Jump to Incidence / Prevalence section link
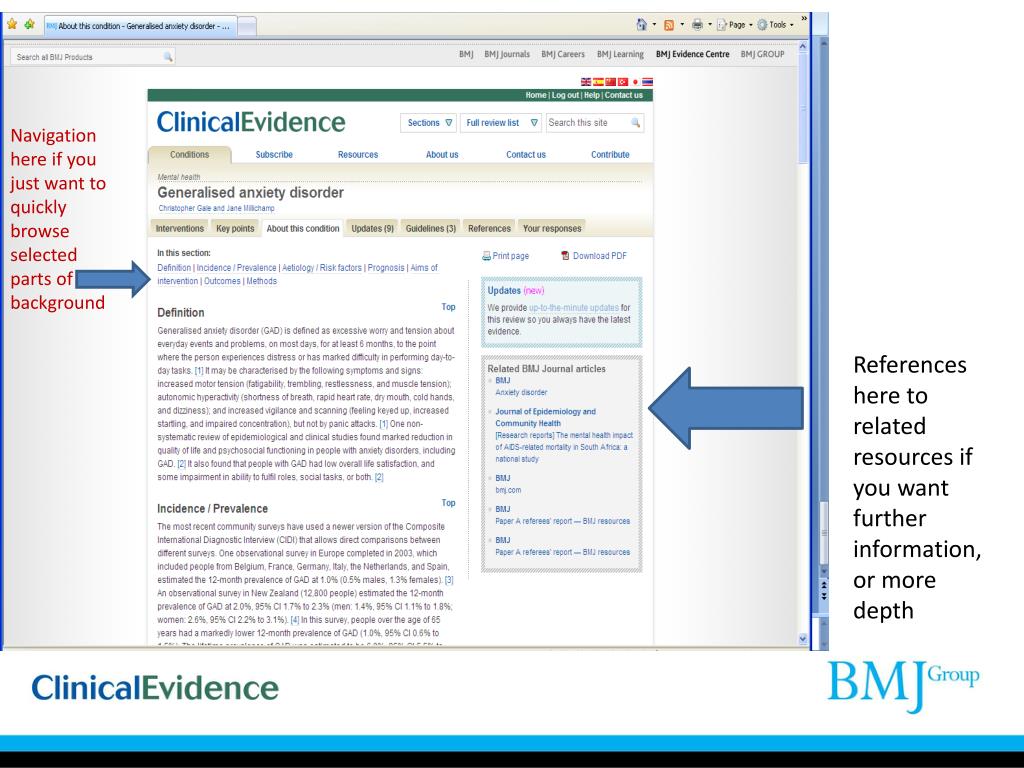 236,268
